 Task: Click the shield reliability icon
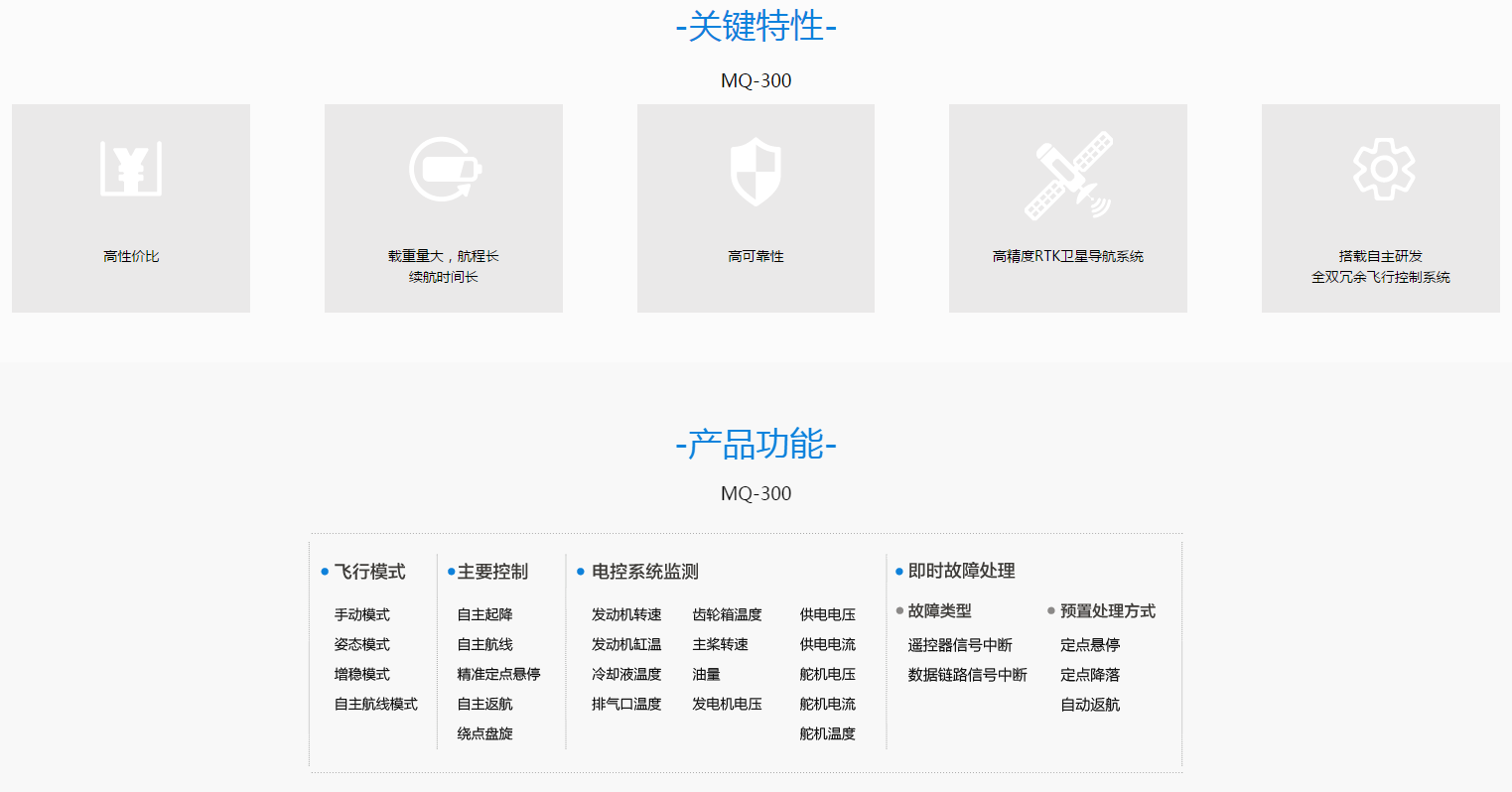(x=756, y=171)
